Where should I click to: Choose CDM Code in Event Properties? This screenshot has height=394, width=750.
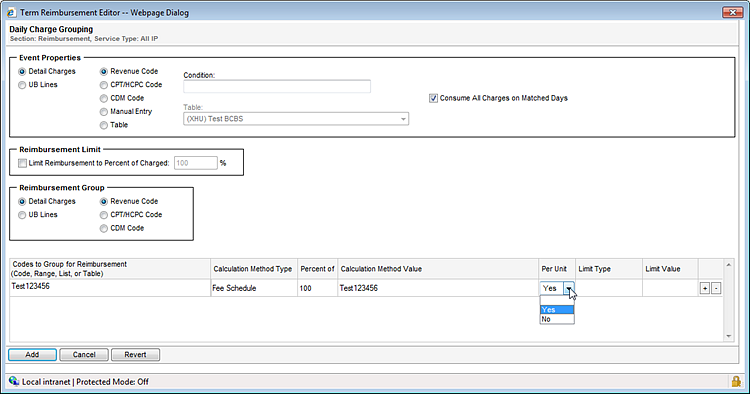104,98
